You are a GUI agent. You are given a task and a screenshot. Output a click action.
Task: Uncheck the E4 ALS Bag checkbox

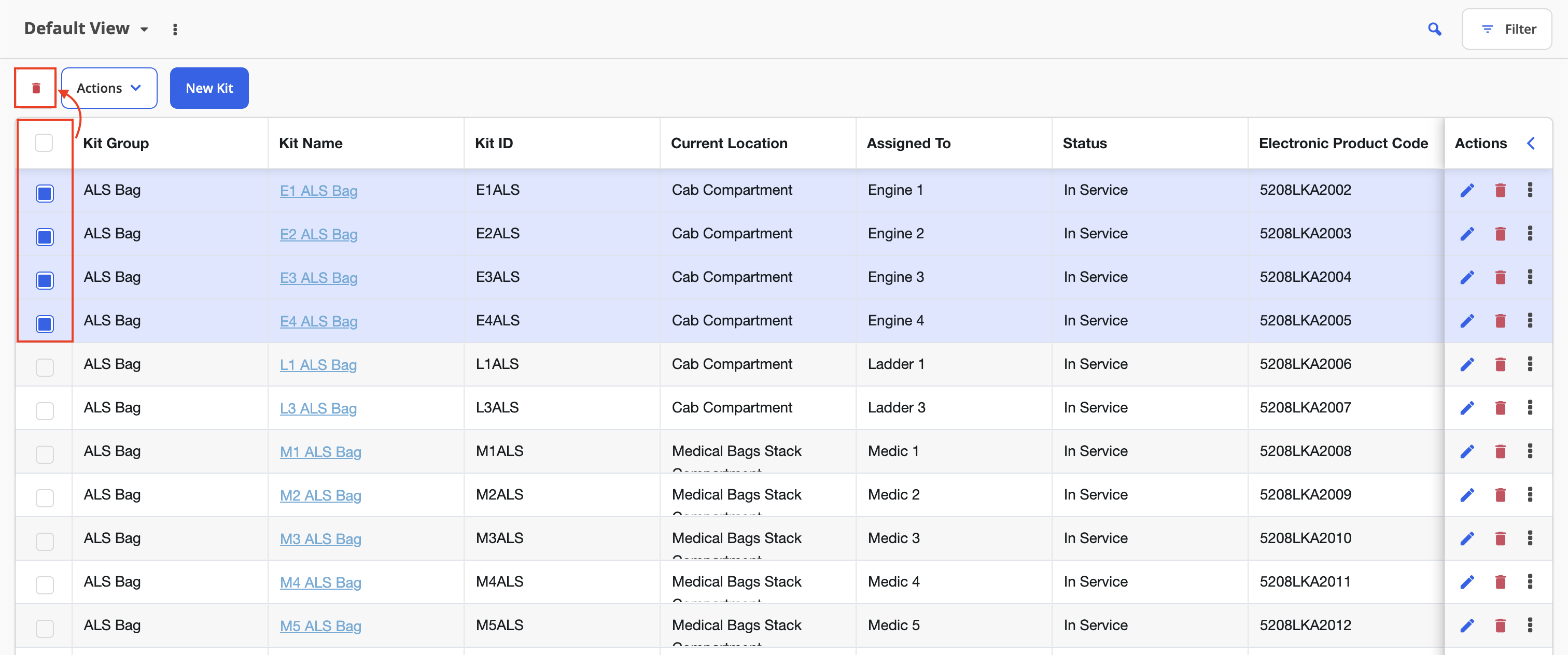45,324
